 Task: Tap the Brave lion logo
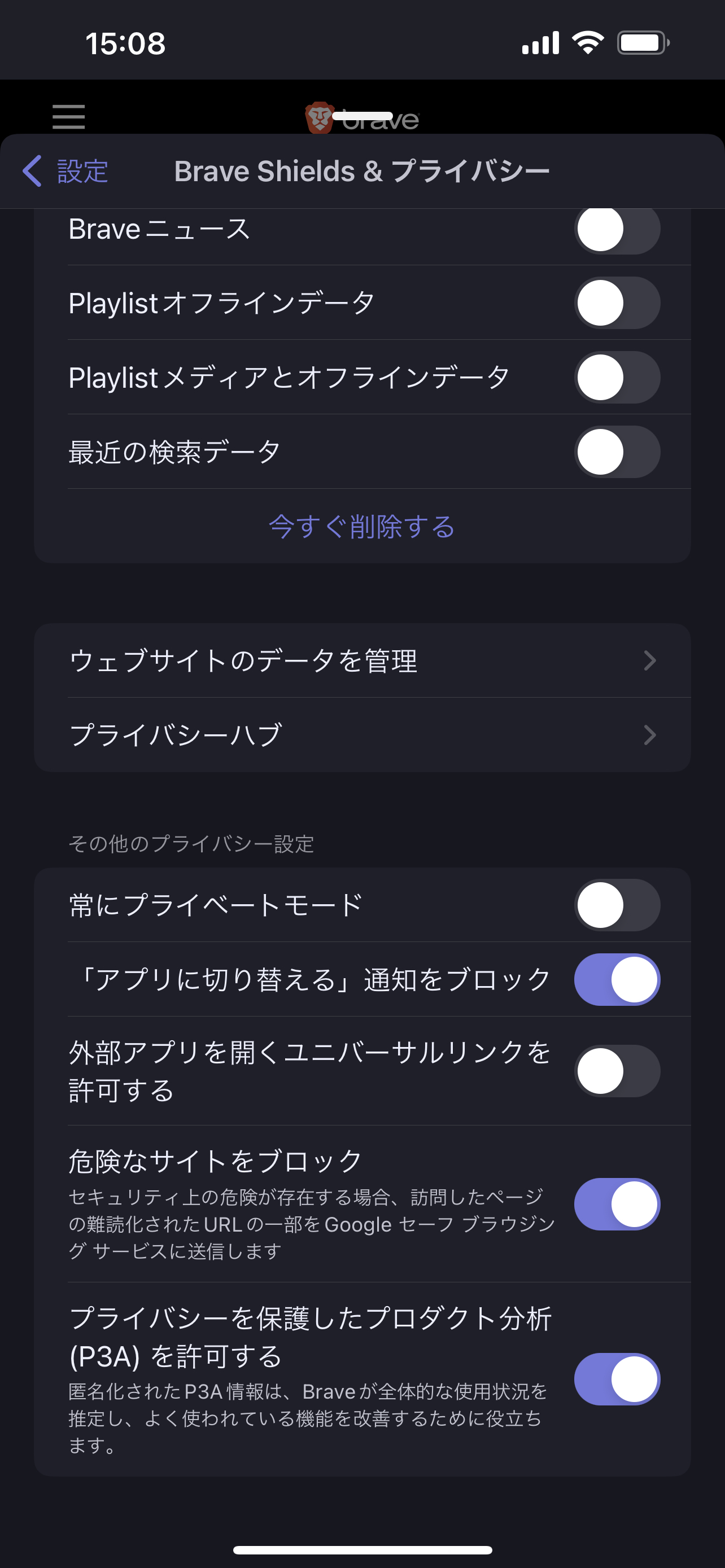319,118
